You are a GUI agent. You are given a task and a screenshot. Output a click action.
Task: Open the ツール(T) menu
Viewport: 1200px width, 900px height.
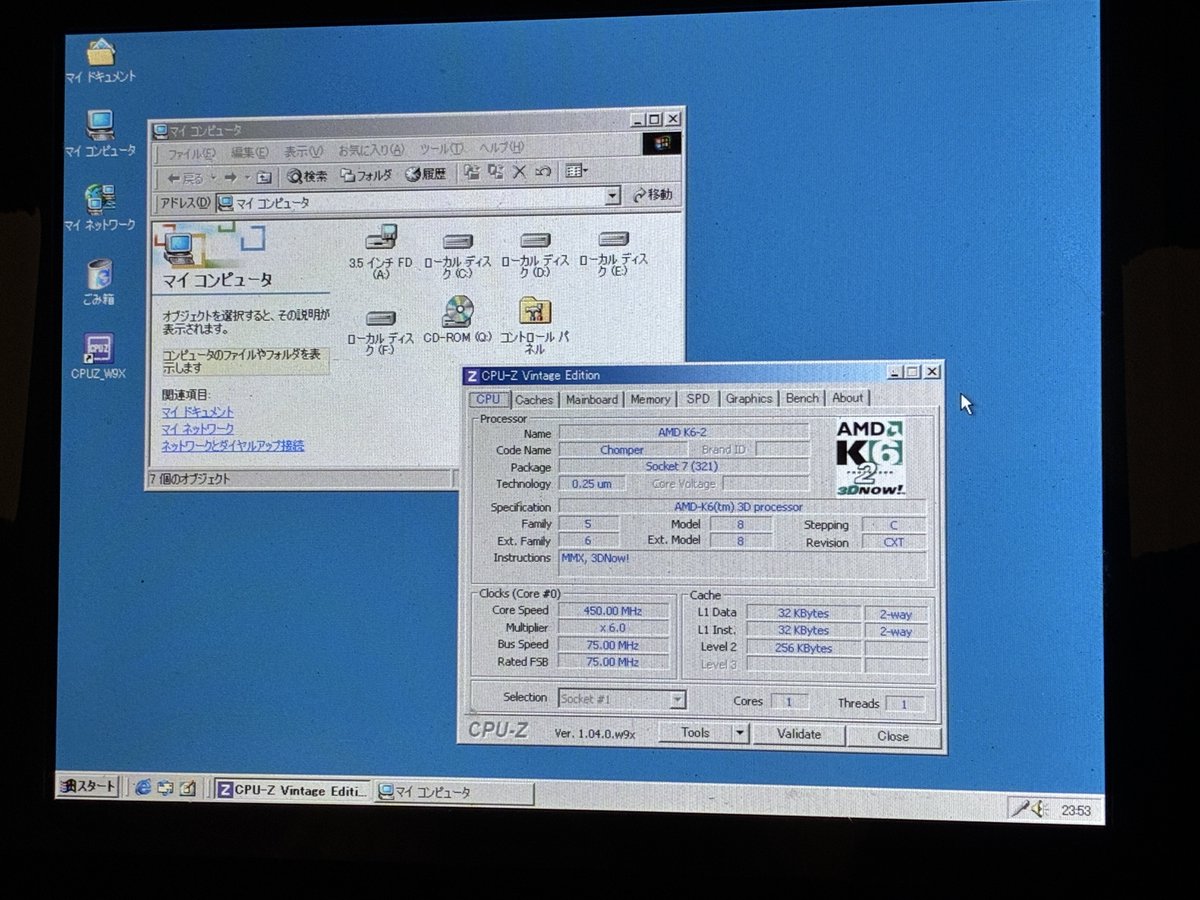pyautogui.click(x=441, y=149)
